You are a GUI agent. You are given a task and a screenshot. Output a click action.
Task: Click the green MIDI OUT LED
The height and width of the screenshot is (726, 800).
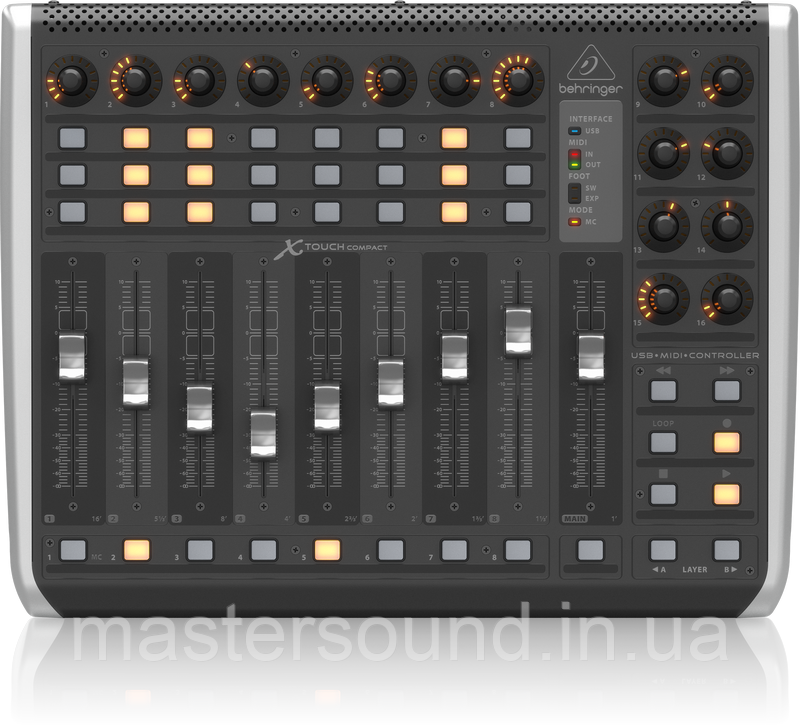575,165
